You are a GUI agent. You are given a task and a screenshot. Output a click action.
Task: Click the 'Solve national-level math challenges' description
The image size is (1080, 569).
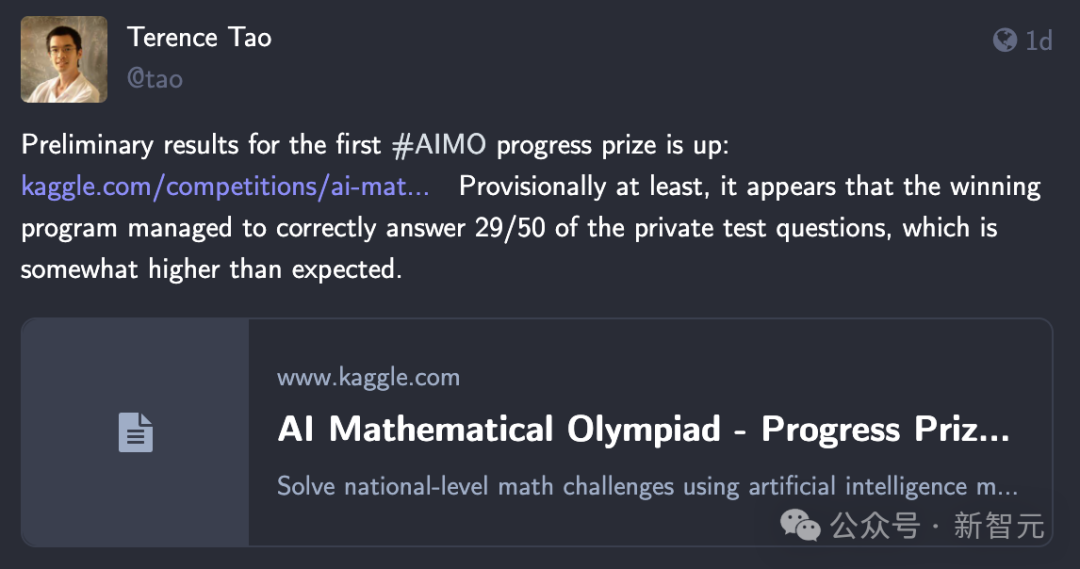647,486
